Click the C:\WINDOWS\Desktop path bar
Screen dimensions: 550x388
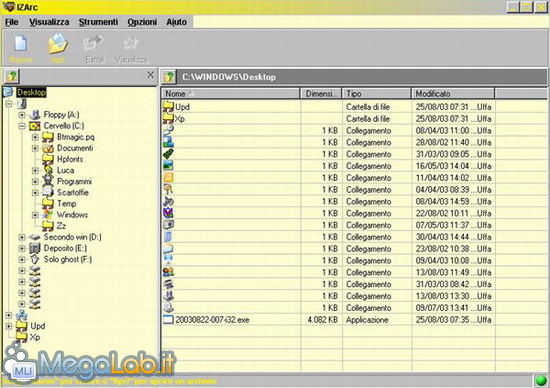pos(362,77)
